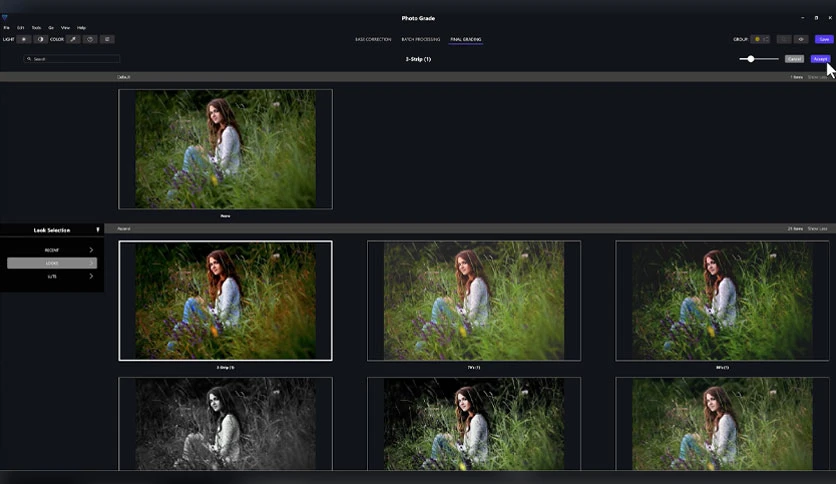Select the 3-Strip (1) look thumbnail

(225, 301)
